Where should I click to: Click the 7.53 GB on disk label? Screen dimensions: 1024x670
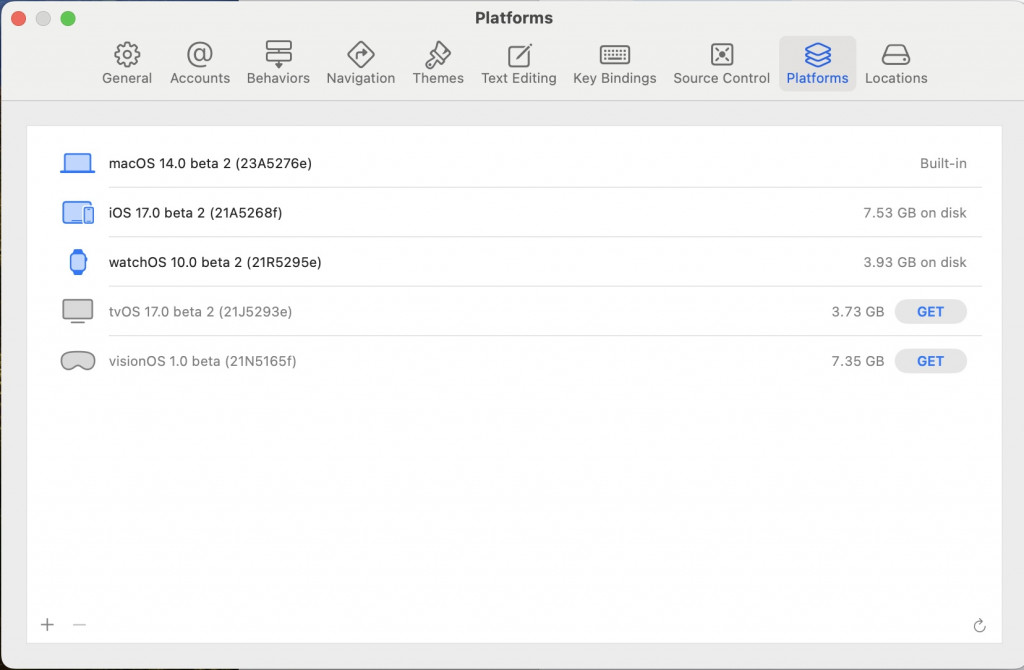915,213
